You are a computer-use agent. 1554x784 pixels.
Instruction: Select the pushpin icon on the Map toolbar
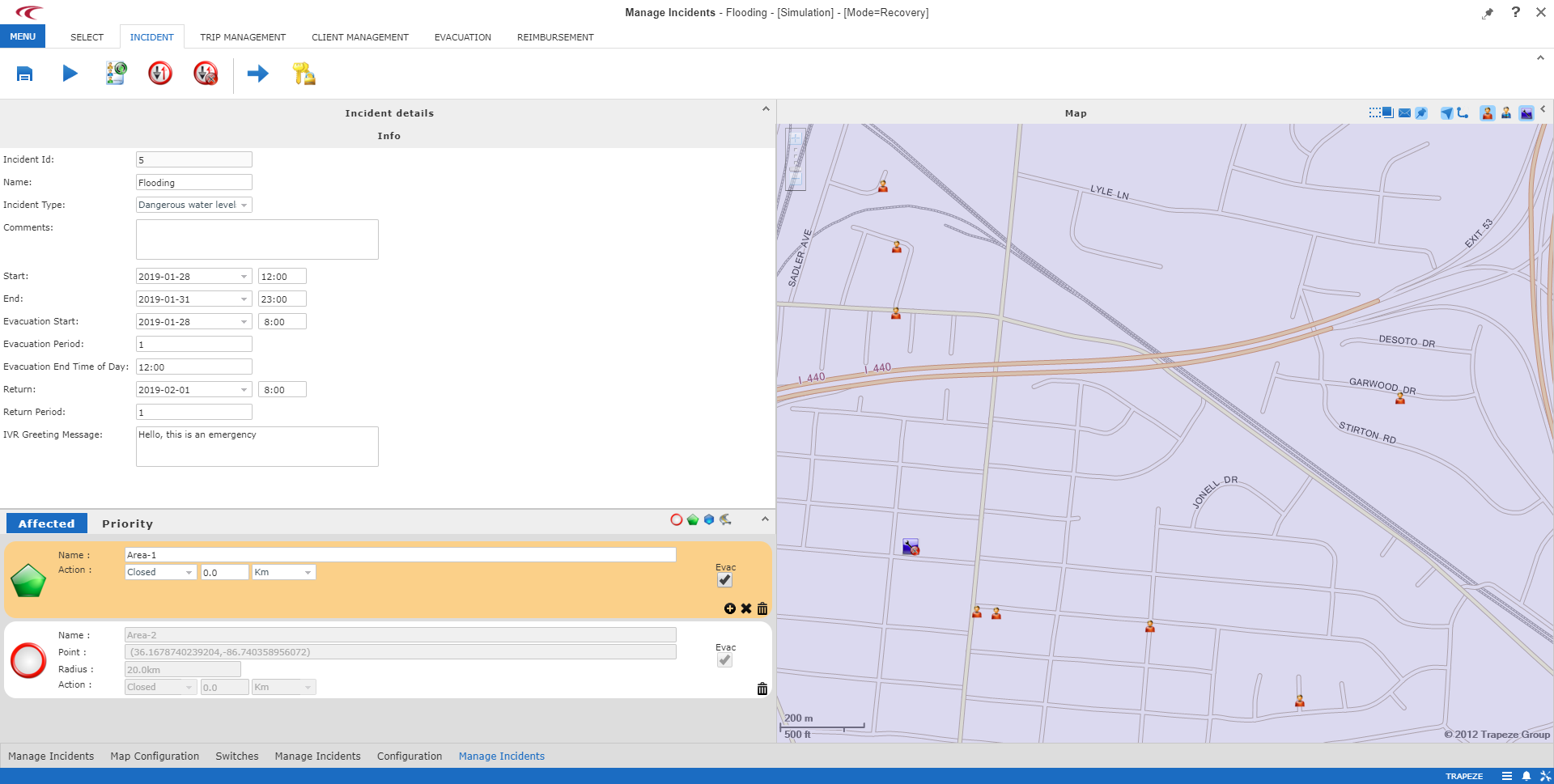tap(1422, 112)
